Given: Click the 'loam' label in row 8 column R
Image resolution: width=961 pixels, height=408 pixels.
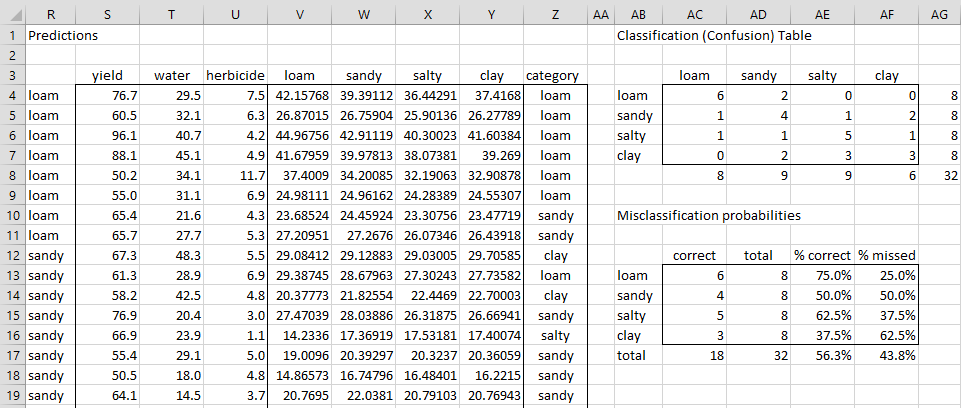Looking at the screenshot, I should click(50, 176).
